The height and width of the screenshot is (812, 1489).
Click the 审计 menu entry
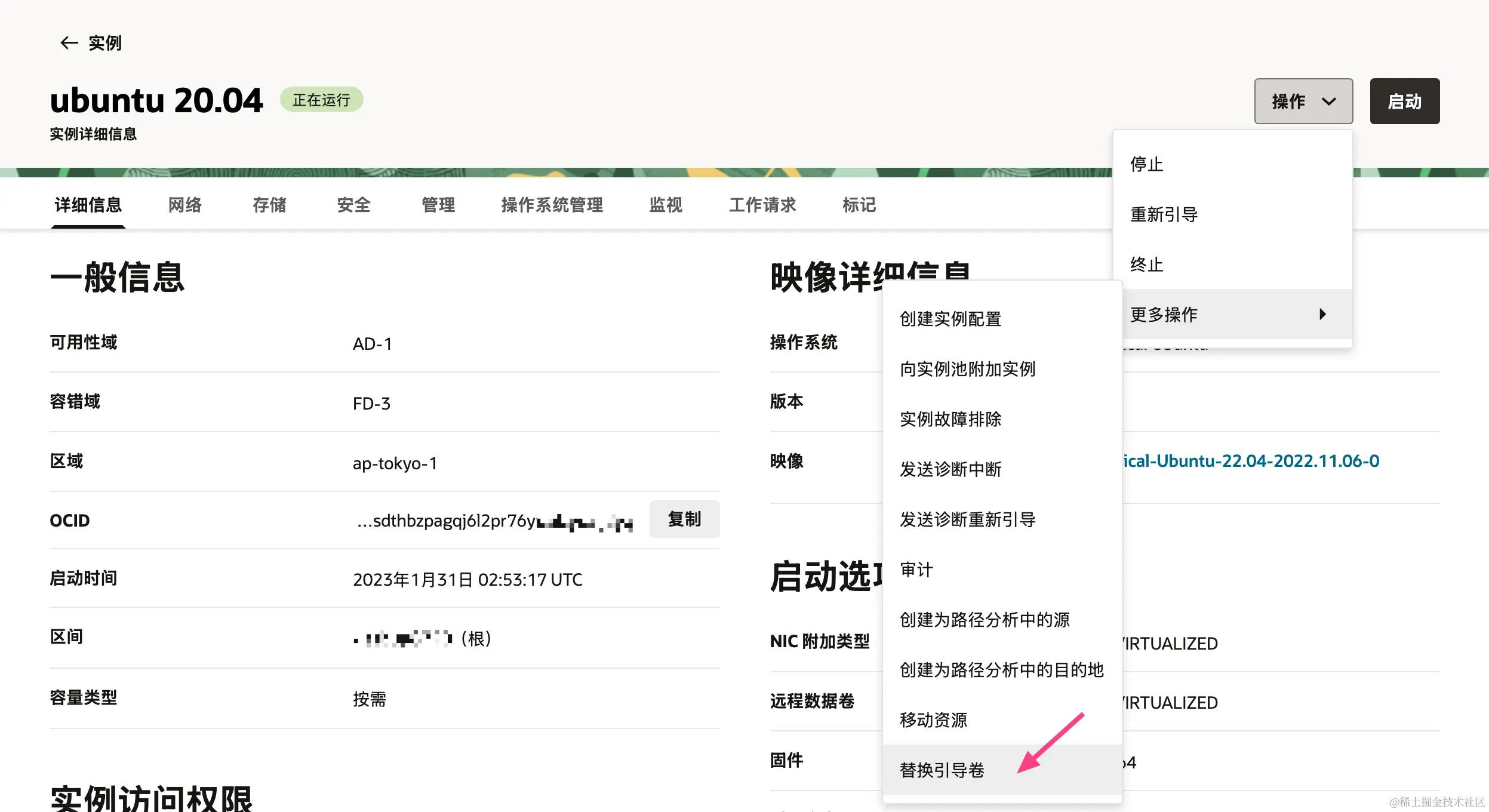[x=916, y=570]
